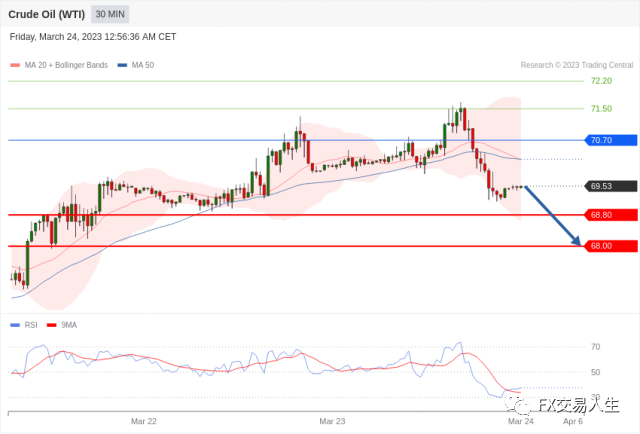Click the Mar 24 date axis label

tap(520, 421)
